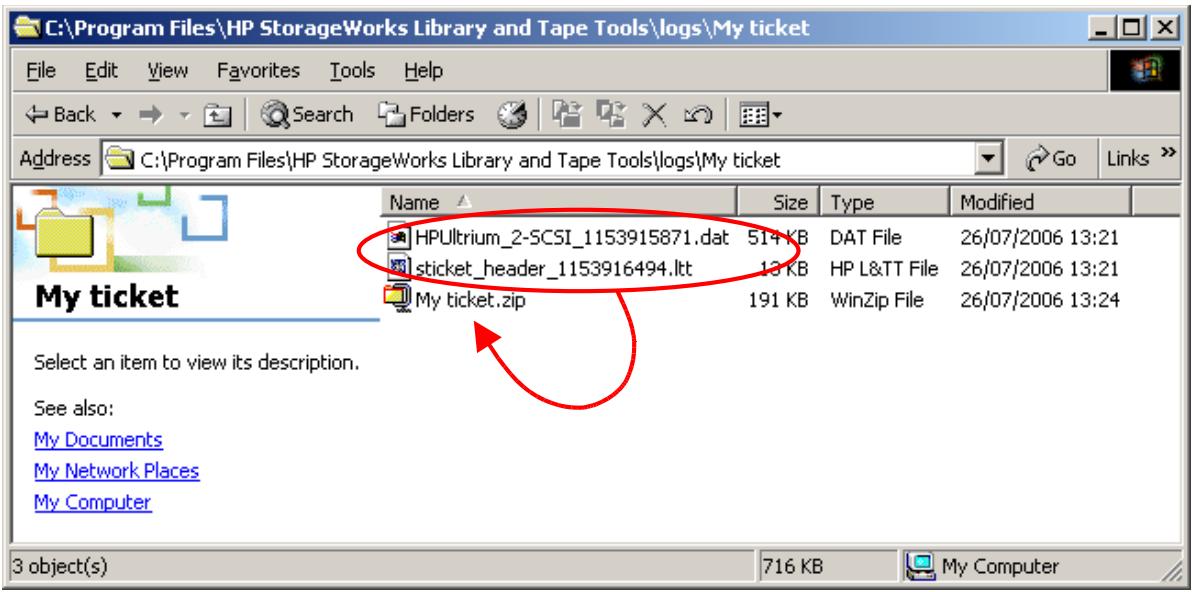1192x592 pixels.
Task: Click the WinZip File type cell
Action: click(x=877, y=300)
